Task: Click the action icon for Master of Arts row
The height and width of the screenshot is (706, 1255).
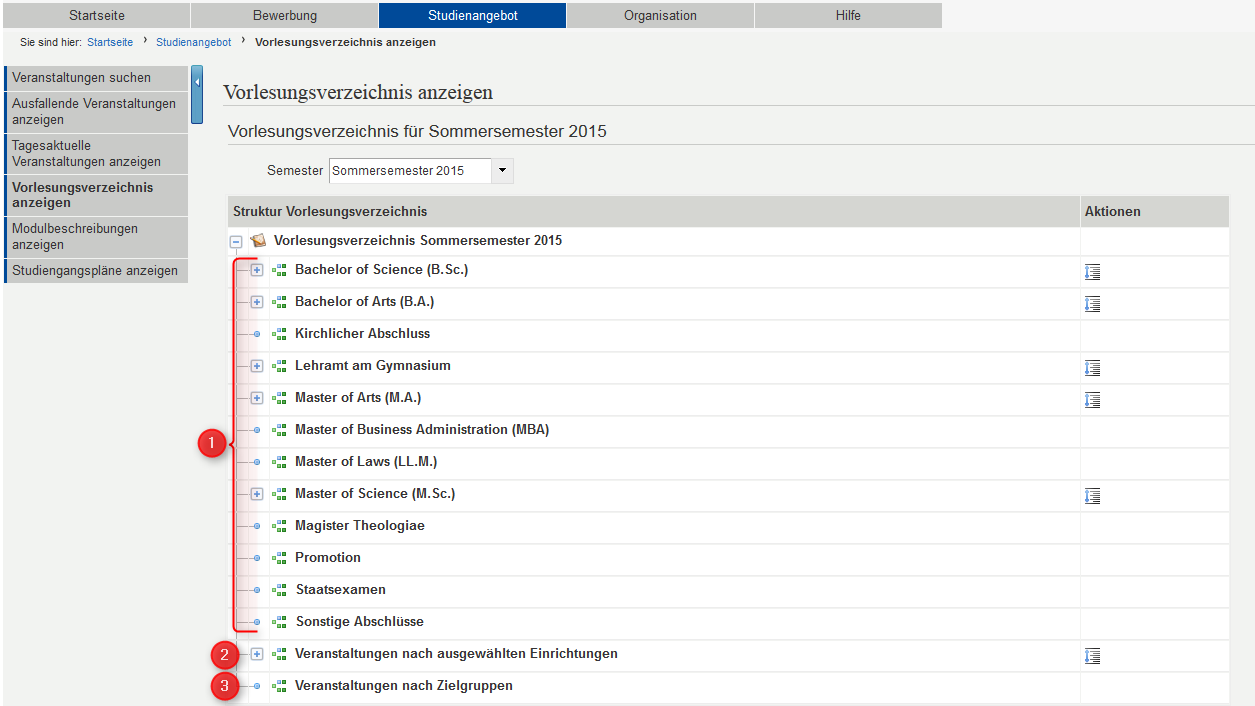Action: [1092, 400]
